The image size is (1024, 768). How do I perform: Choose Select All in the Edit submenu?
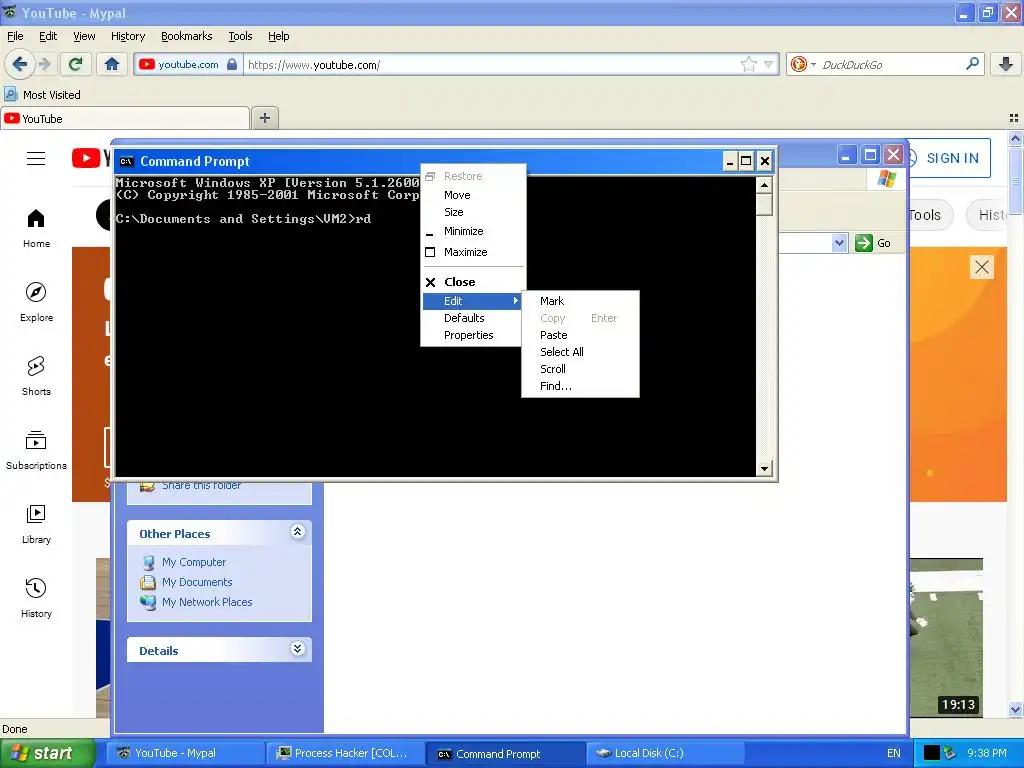[580, 352]
